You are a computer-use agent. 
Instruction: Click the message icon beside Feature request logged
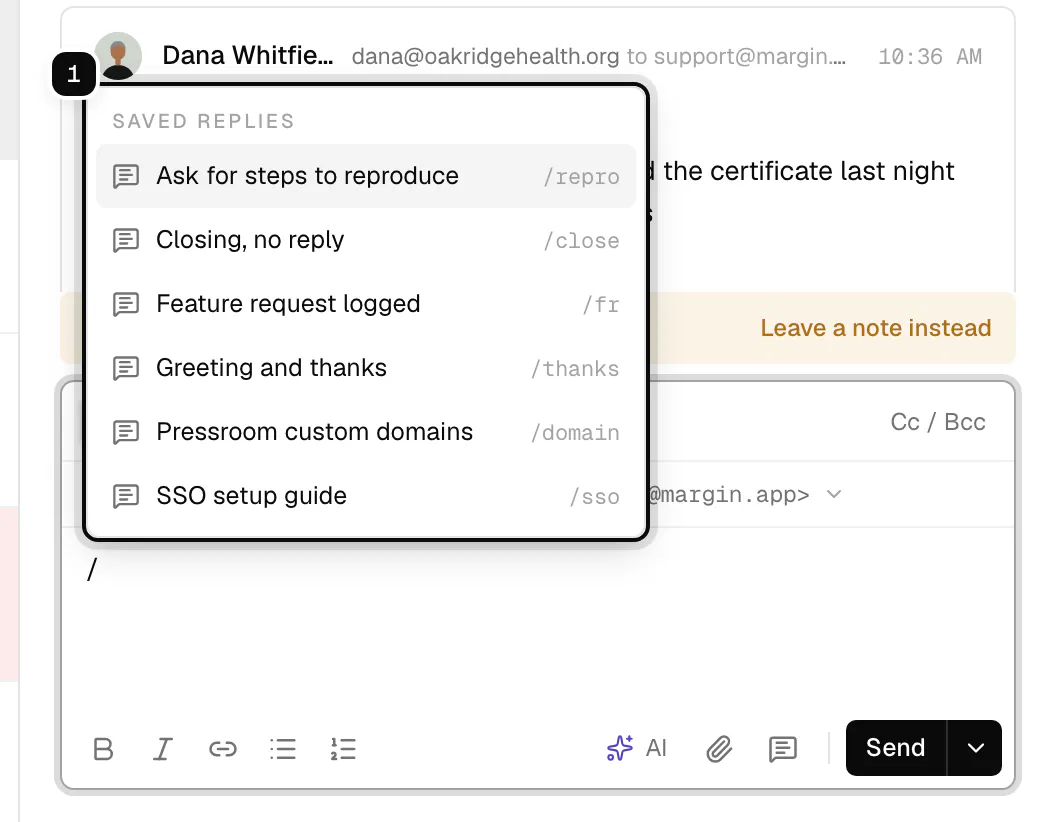click(126, 304)
